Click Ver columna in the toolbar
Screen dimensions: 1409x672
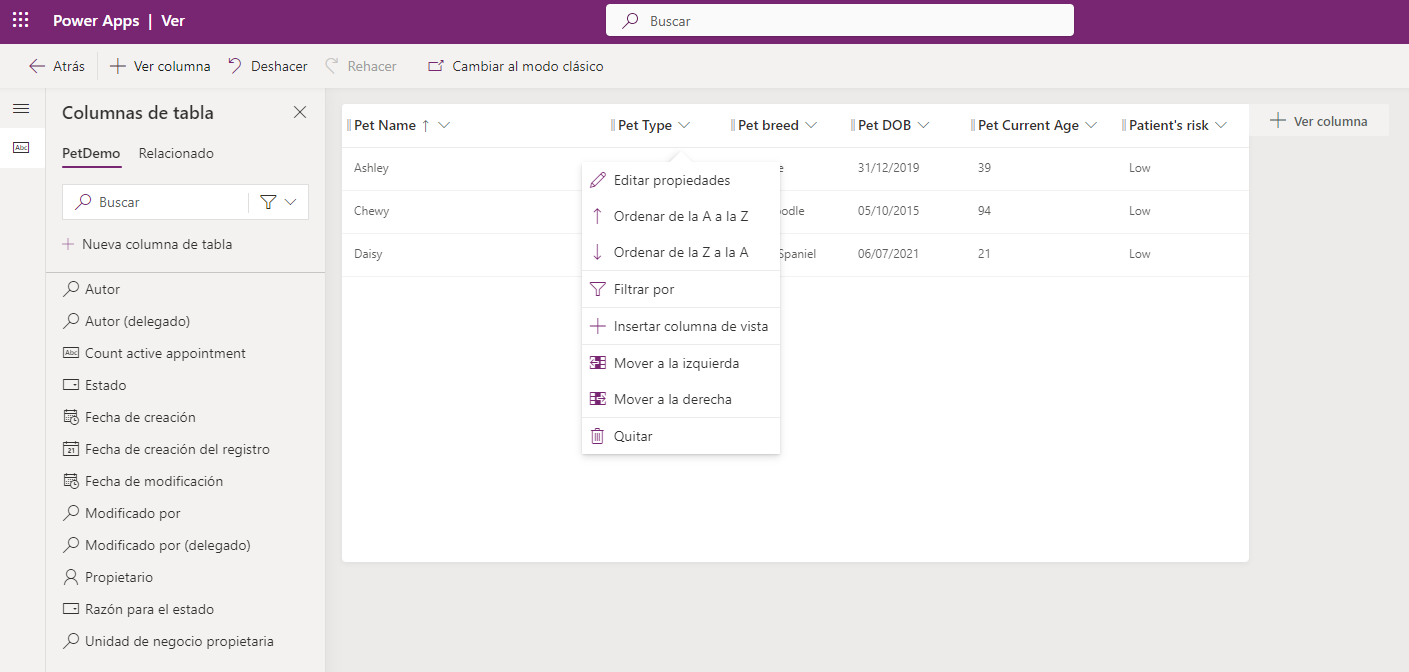tap(160, 66)
